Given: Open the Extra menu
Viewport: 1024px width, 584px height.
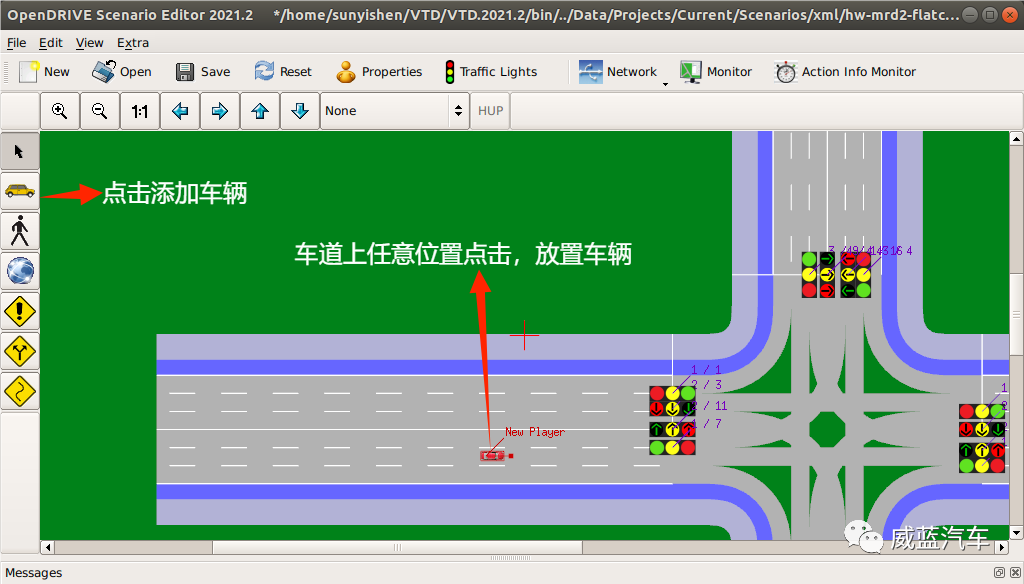Looking at the screenshot, I should tap(132, 42).
